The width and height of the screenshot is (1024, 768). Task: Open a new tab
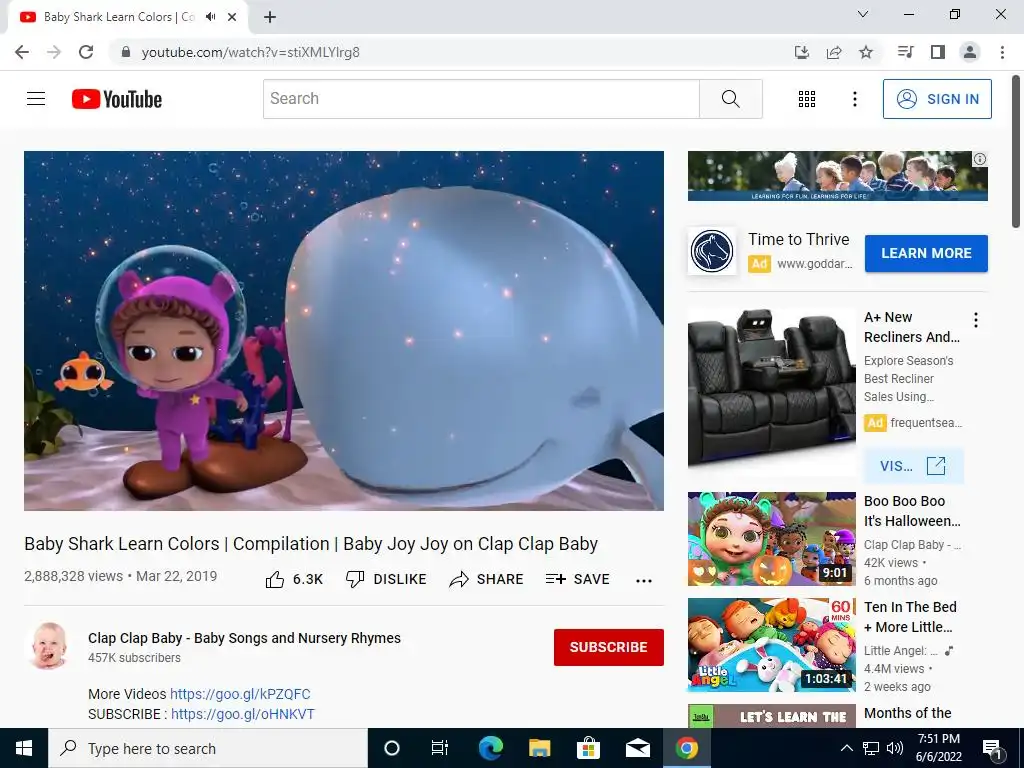(270, 18)
